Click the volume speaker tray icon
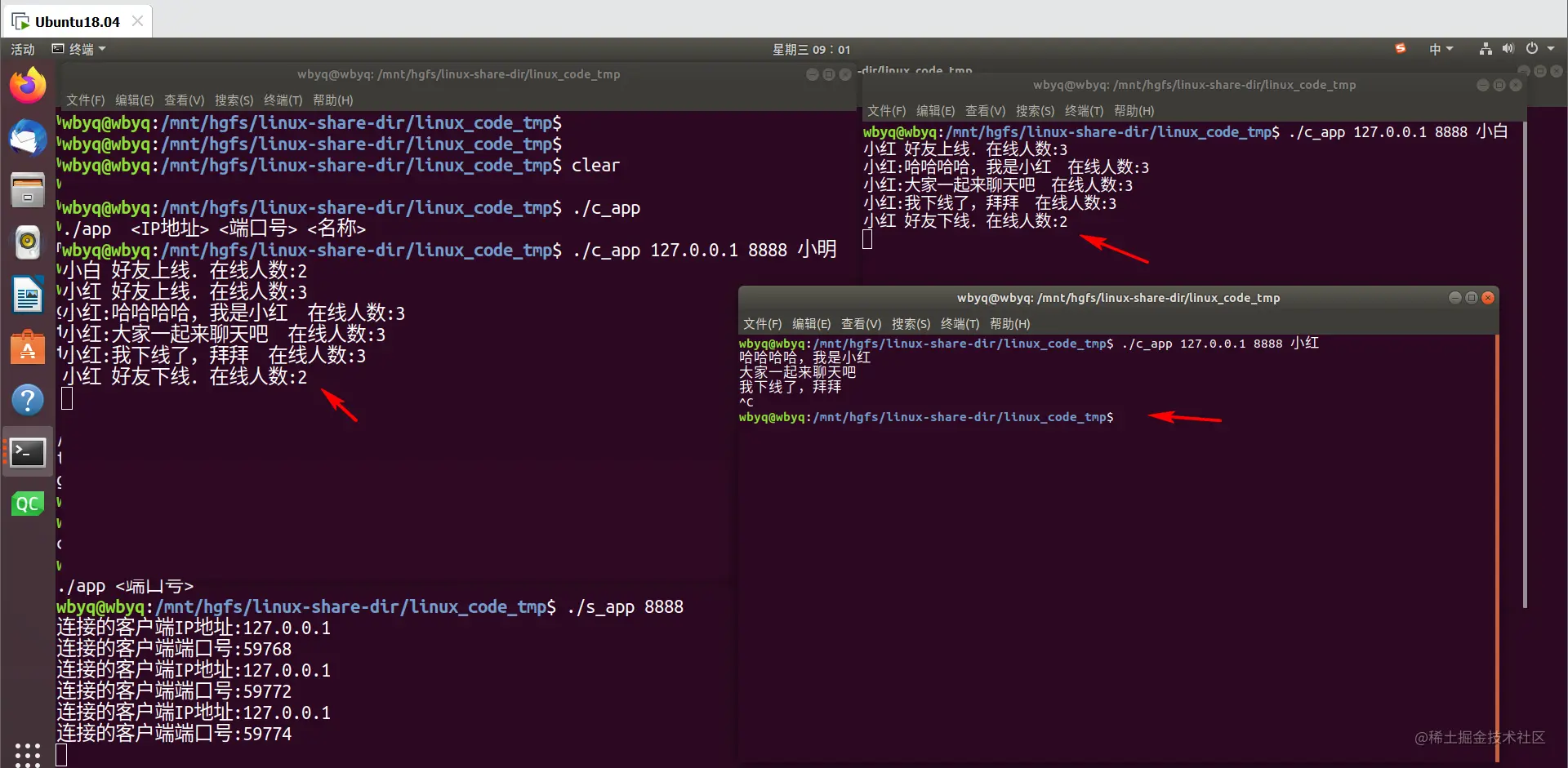This screenshot has height=768, width=1568. pos(1508,49)
